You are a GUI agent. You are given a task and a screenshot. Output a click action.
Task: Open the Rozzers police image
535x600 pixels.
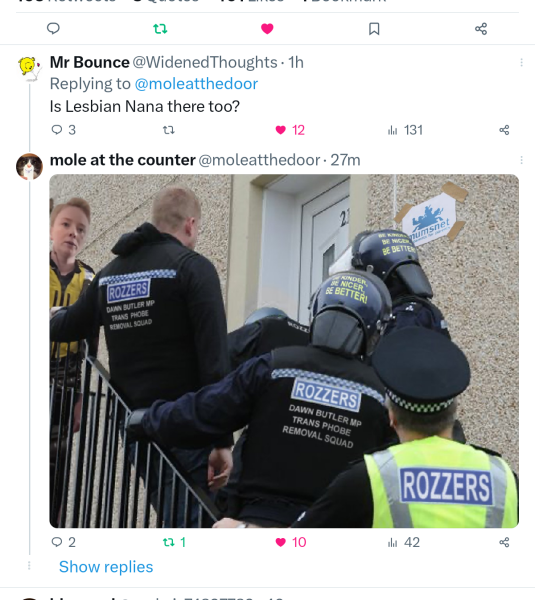coord(284,351)
